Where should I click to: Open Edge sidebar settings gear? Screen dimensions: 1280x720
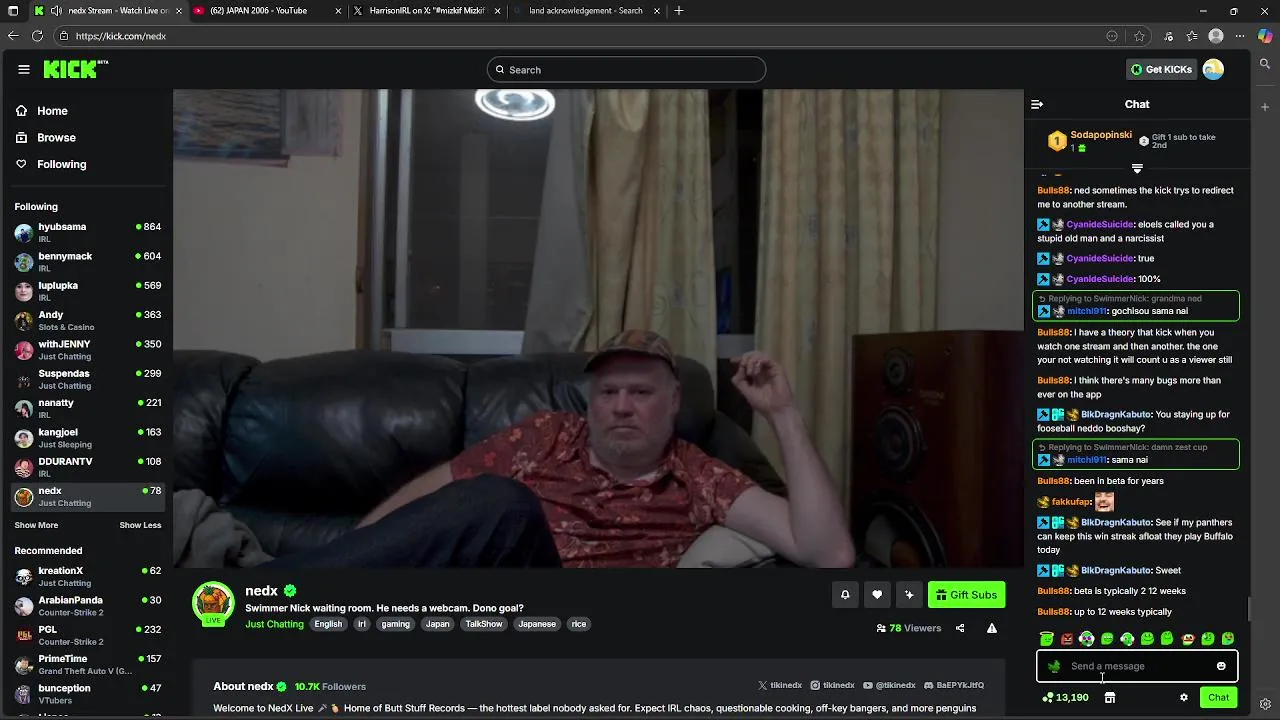1265,704
